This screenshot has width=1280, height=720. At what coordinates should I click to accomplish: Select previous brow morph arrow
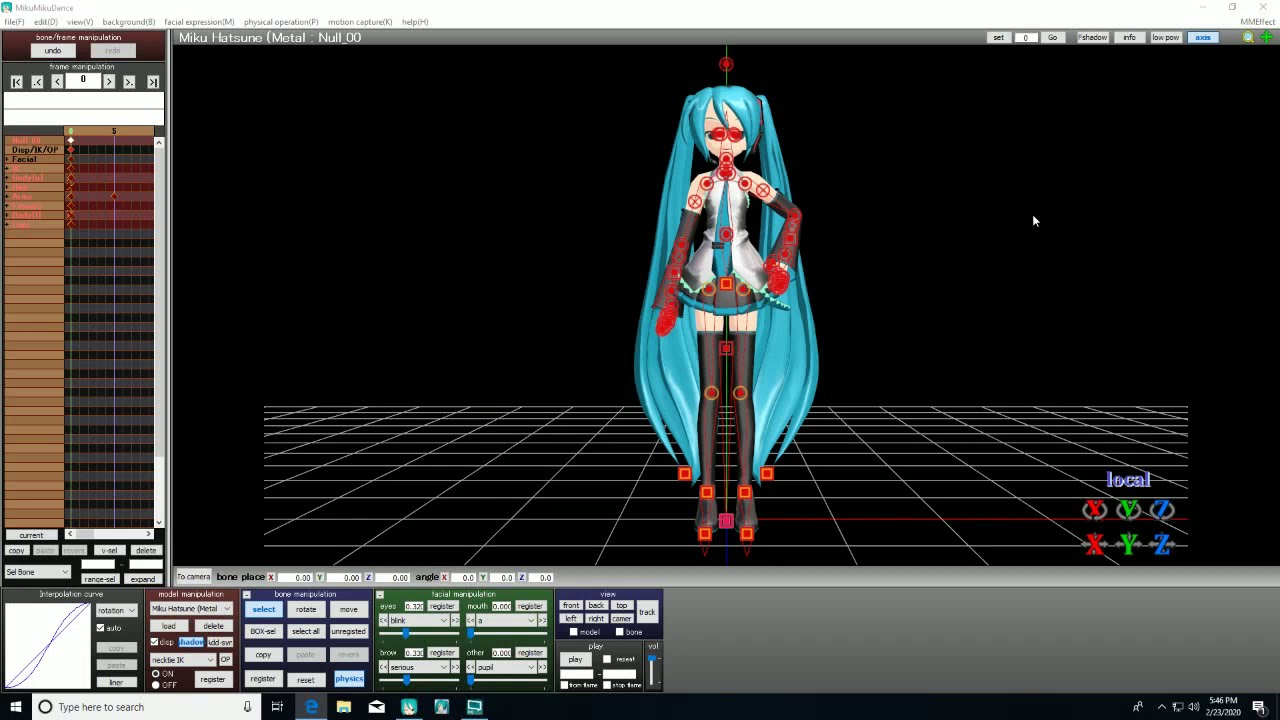383,667
